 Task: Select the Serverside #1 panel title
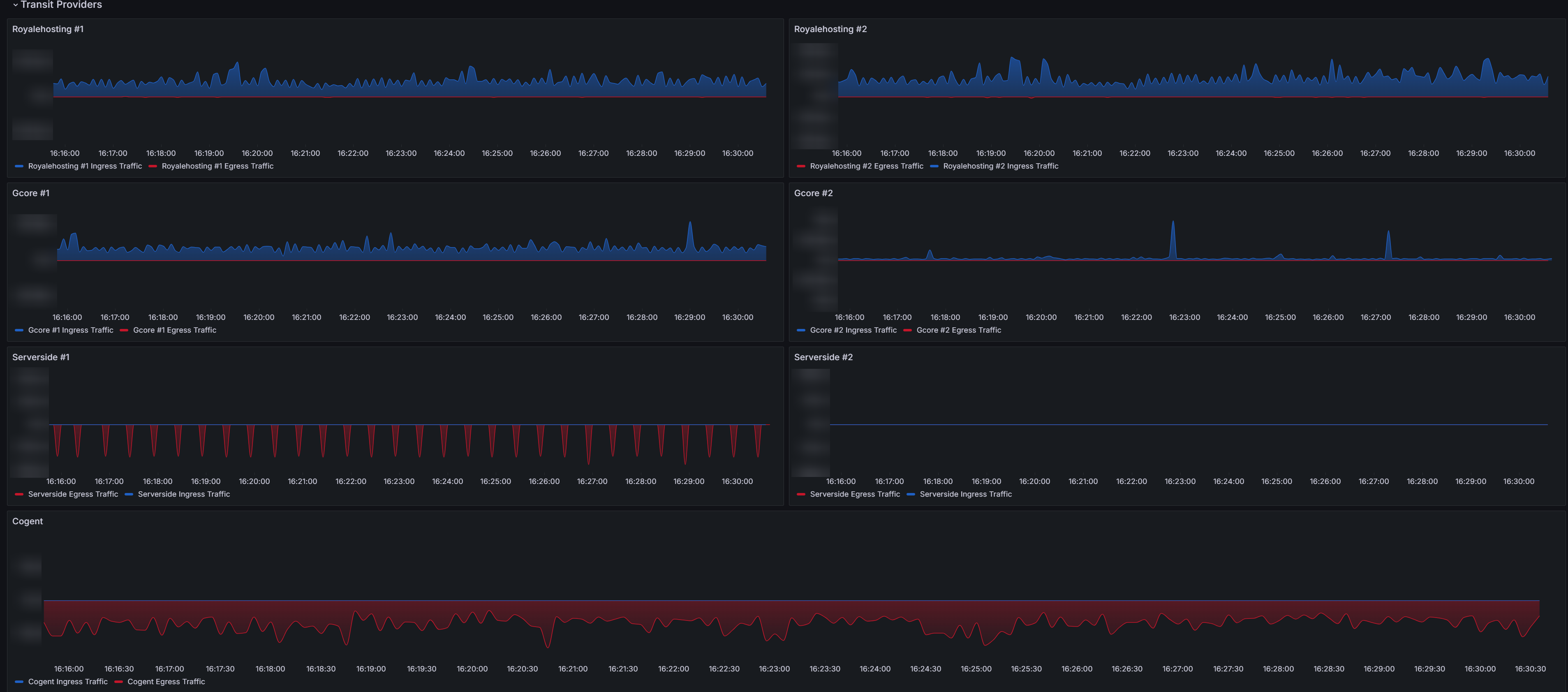click(x=41, y=357)
